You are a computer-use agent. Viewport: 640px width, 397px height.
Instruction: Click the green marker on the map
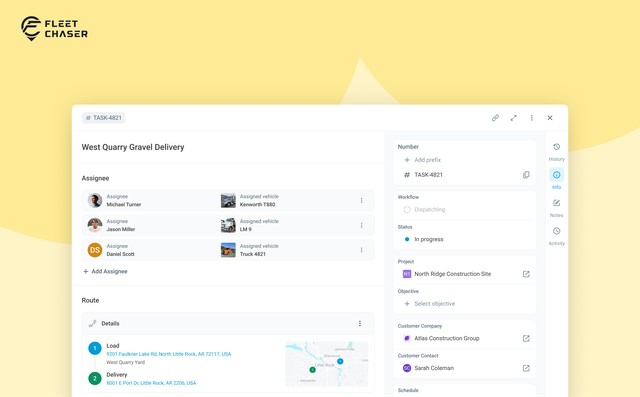[x=312, y=370]
